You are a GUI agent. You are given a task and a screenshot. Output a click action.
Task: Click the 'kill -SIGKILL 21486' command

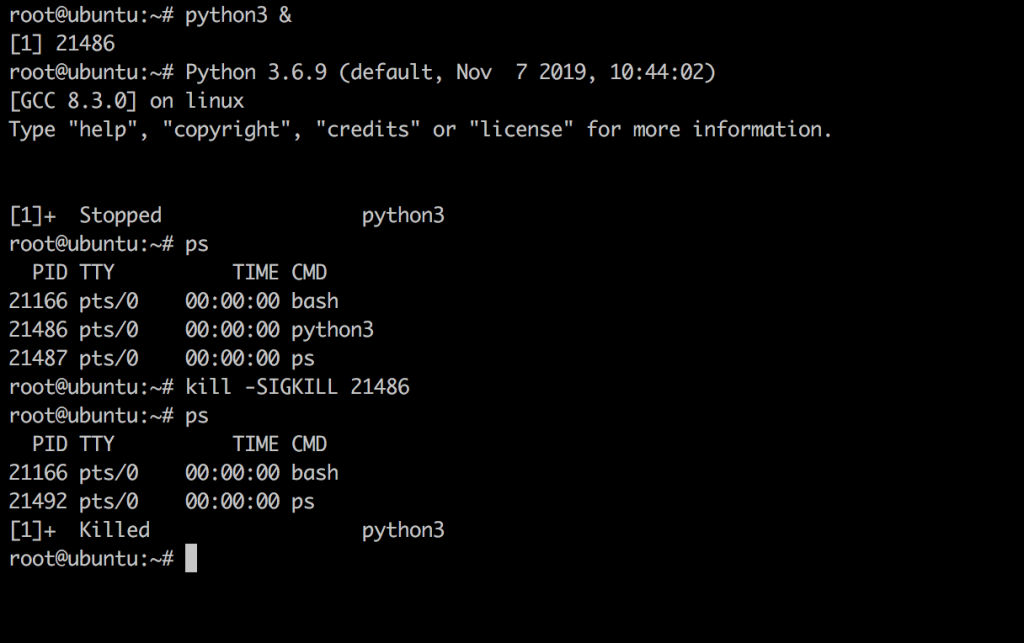297,387
